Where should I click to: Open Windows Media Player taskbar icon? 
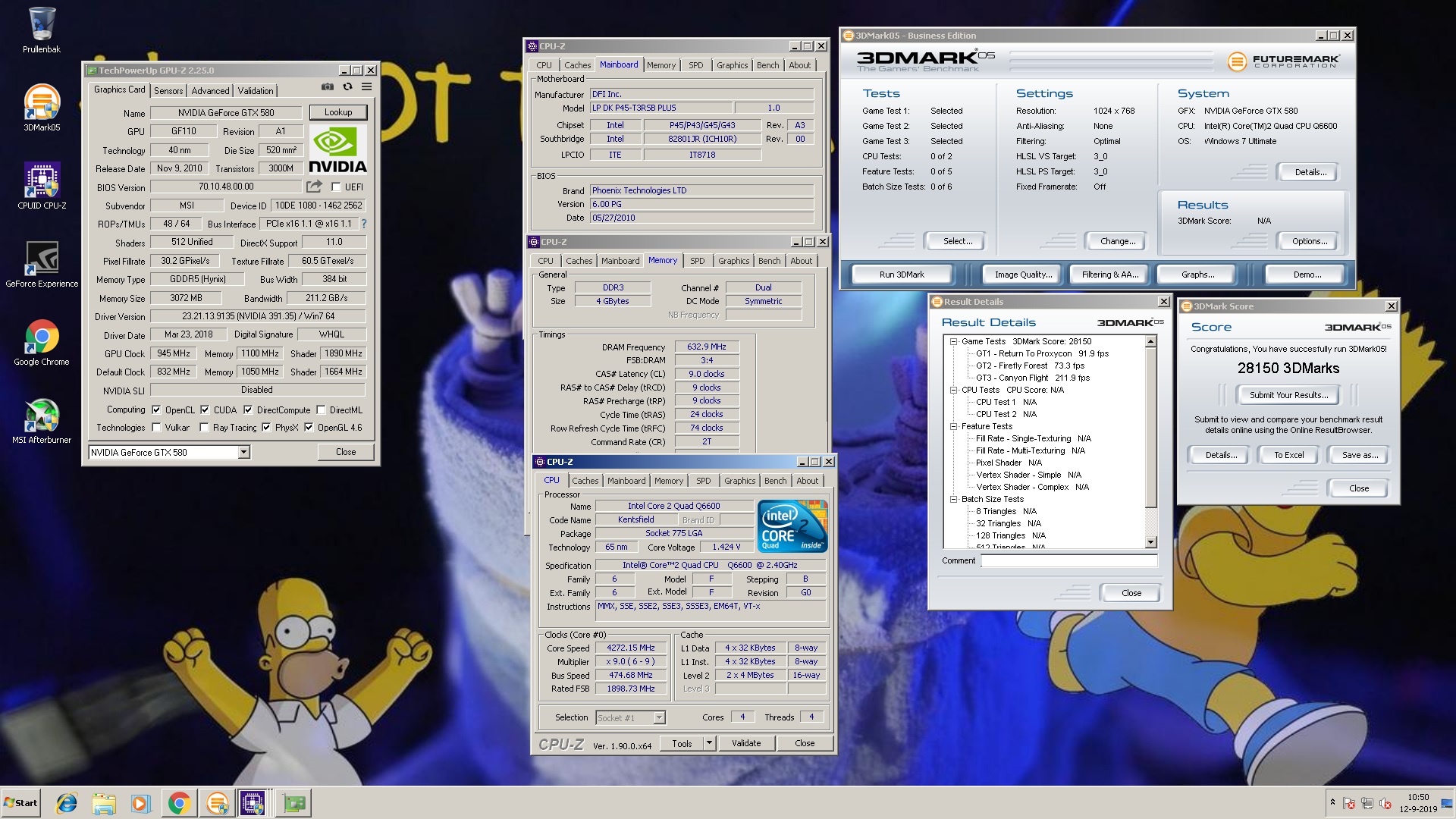(140, 803)
